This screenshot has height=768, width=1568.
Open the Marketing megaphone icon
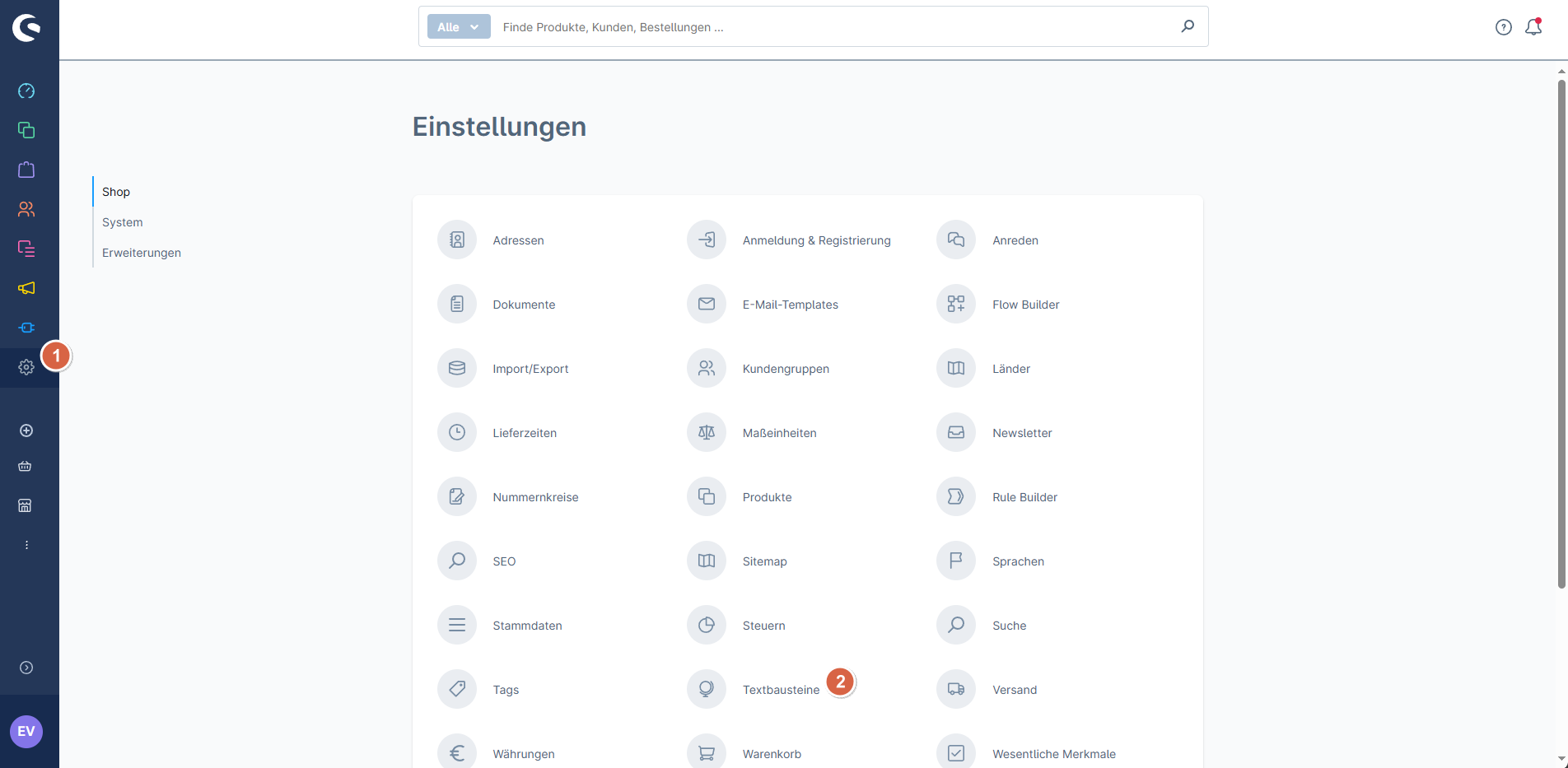tap(26, 288)
